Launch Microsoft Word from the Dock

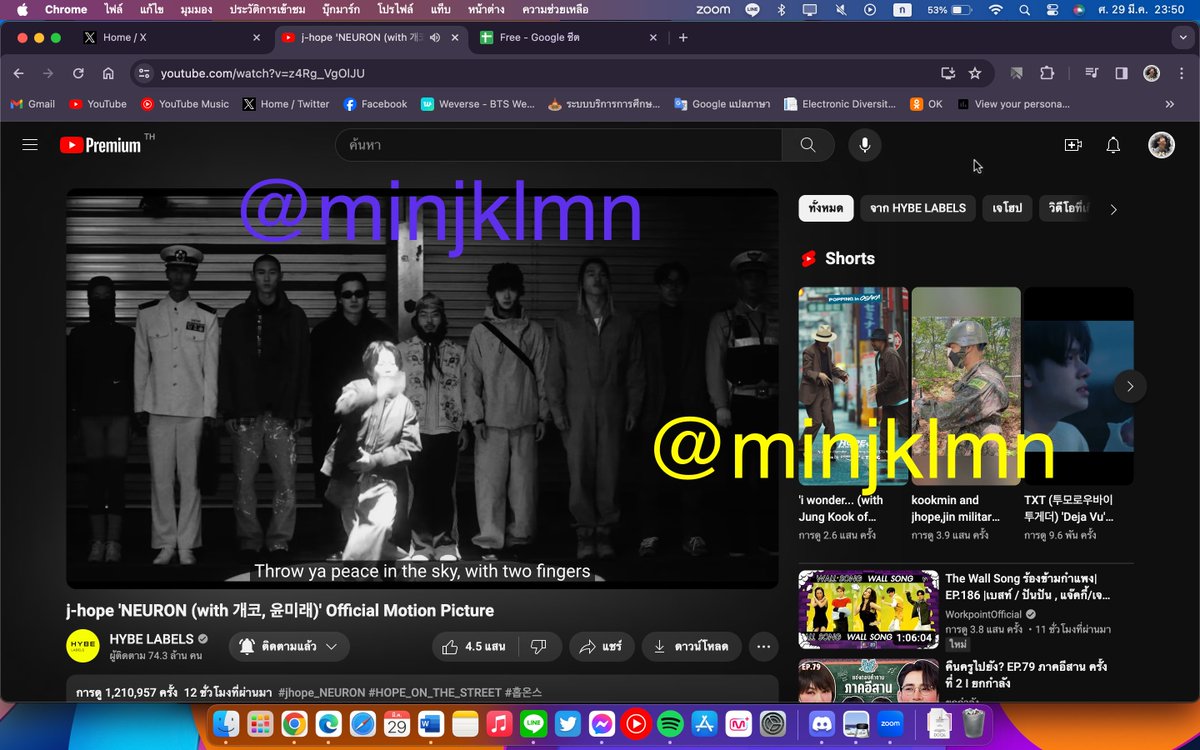pyautogui.click(x=431, y=723)
